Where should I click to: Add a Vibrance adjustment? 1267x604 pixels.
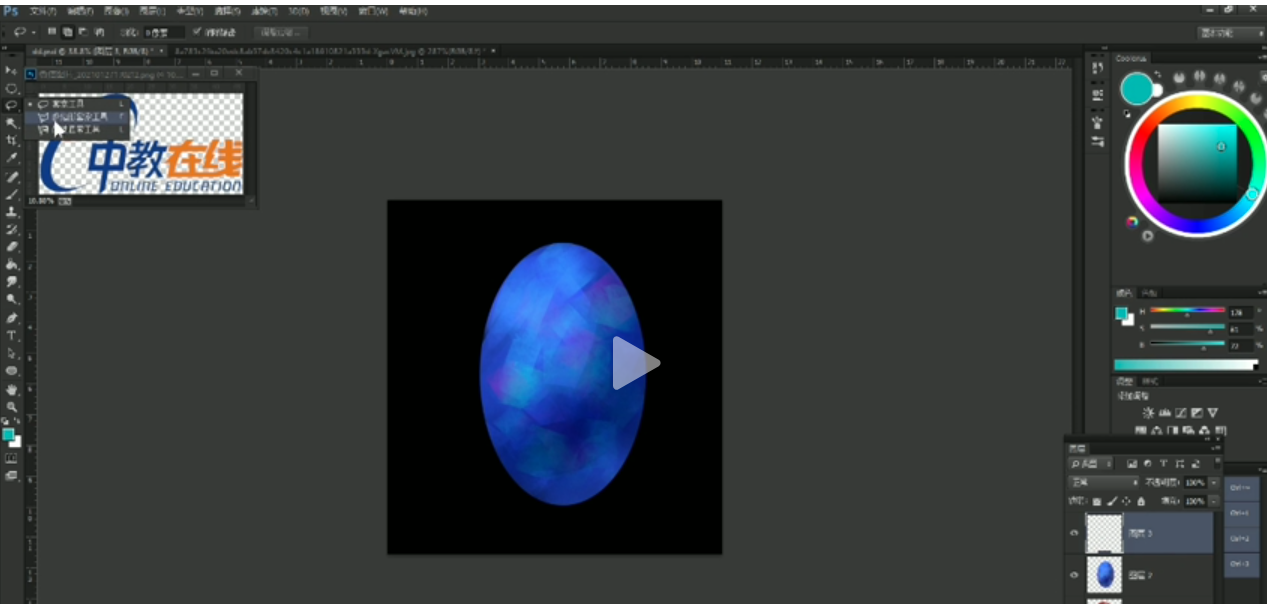pyautogui.click(x=1213, y=413)
